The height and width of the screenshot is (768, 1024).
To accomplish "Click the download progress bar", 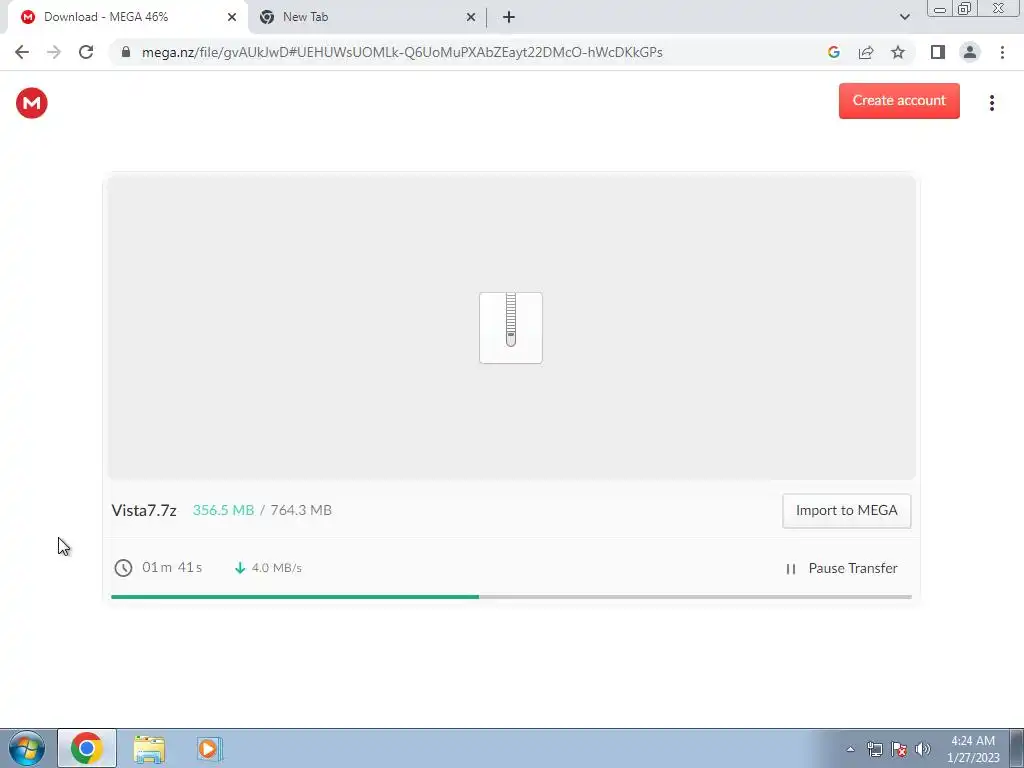I will [511, 597].
